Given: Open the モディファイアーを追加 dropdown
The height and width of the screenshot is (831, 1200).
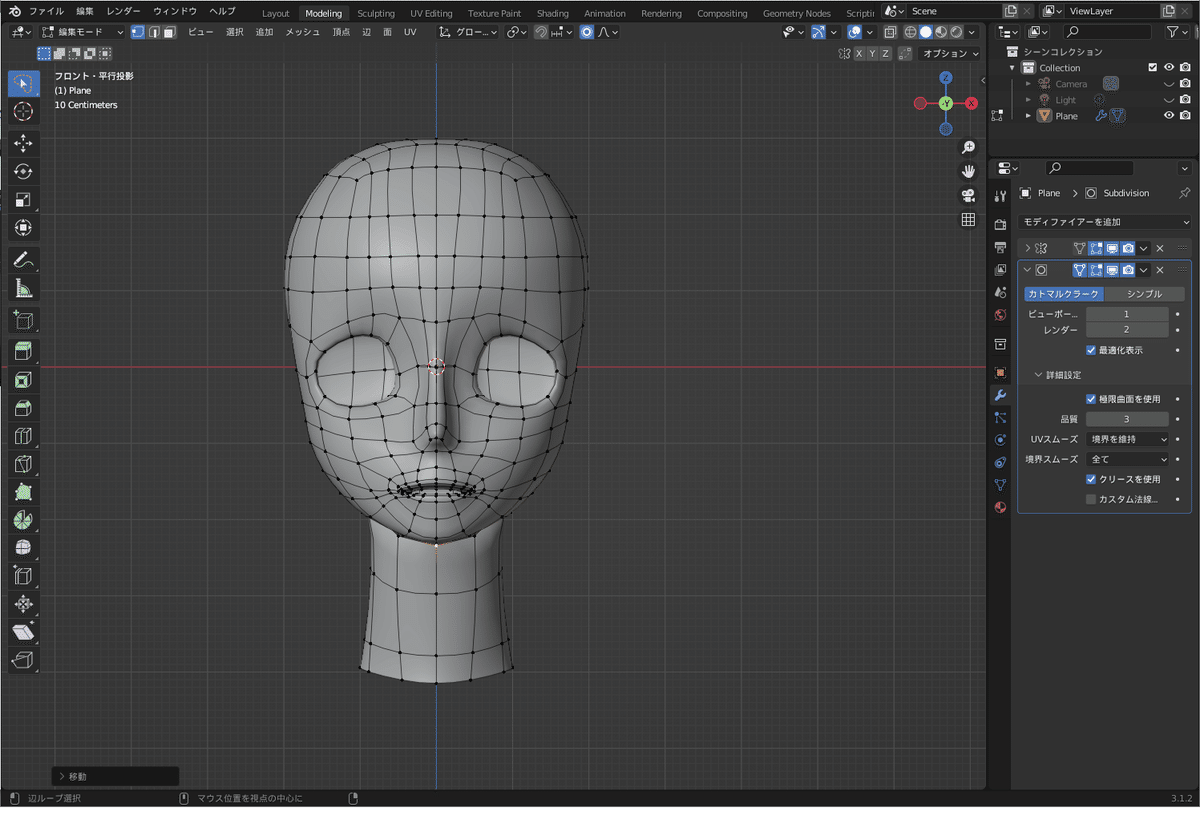Looking at the screenshot, I should coord(1105,222).
